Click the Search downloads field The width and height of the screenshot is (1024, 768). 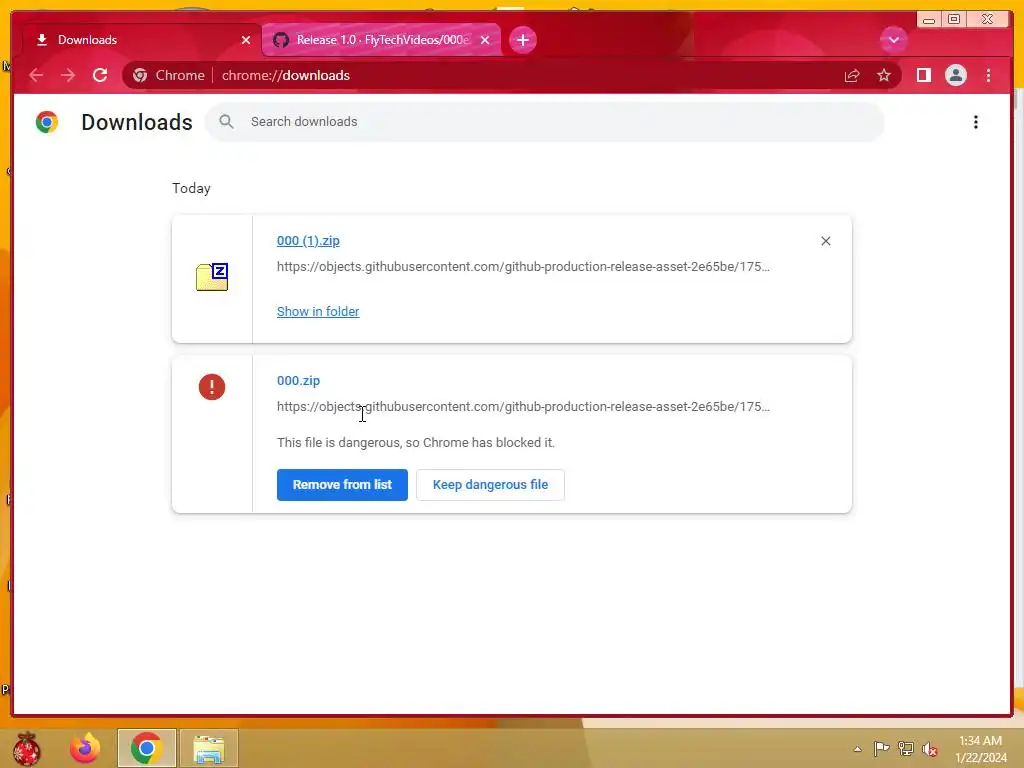tap(545, 122)
